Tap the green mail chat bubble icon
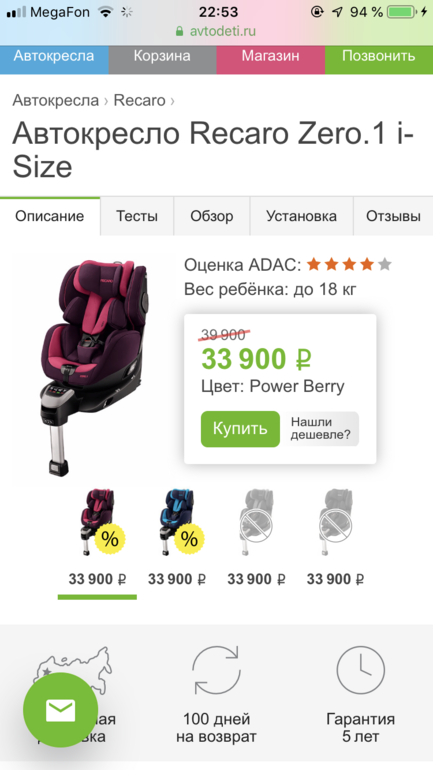This screenshot has width=433, height=770. coord(60,710)
